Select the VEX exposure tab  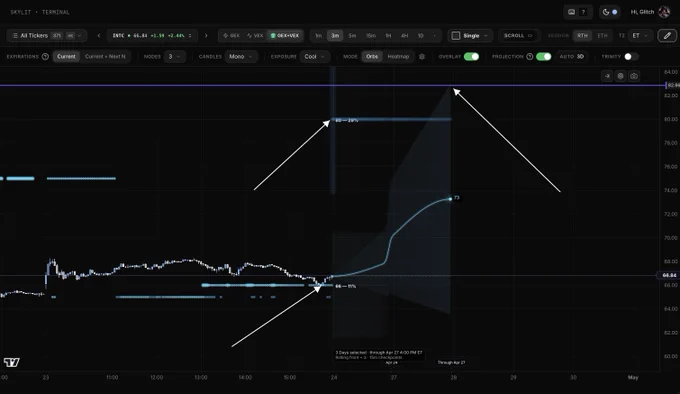pyautogui.click(x=255, y=36)
